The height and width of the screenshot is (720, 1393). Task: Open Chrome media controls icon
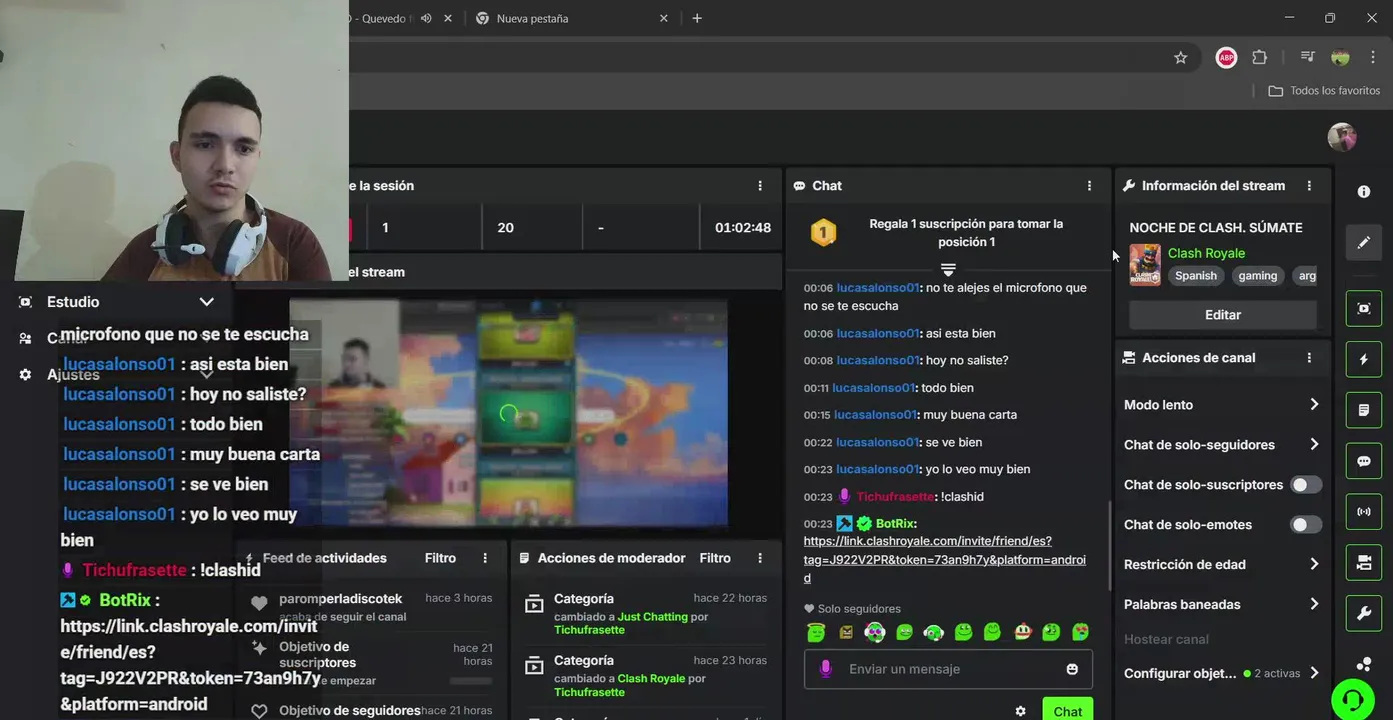[1307, 58]
